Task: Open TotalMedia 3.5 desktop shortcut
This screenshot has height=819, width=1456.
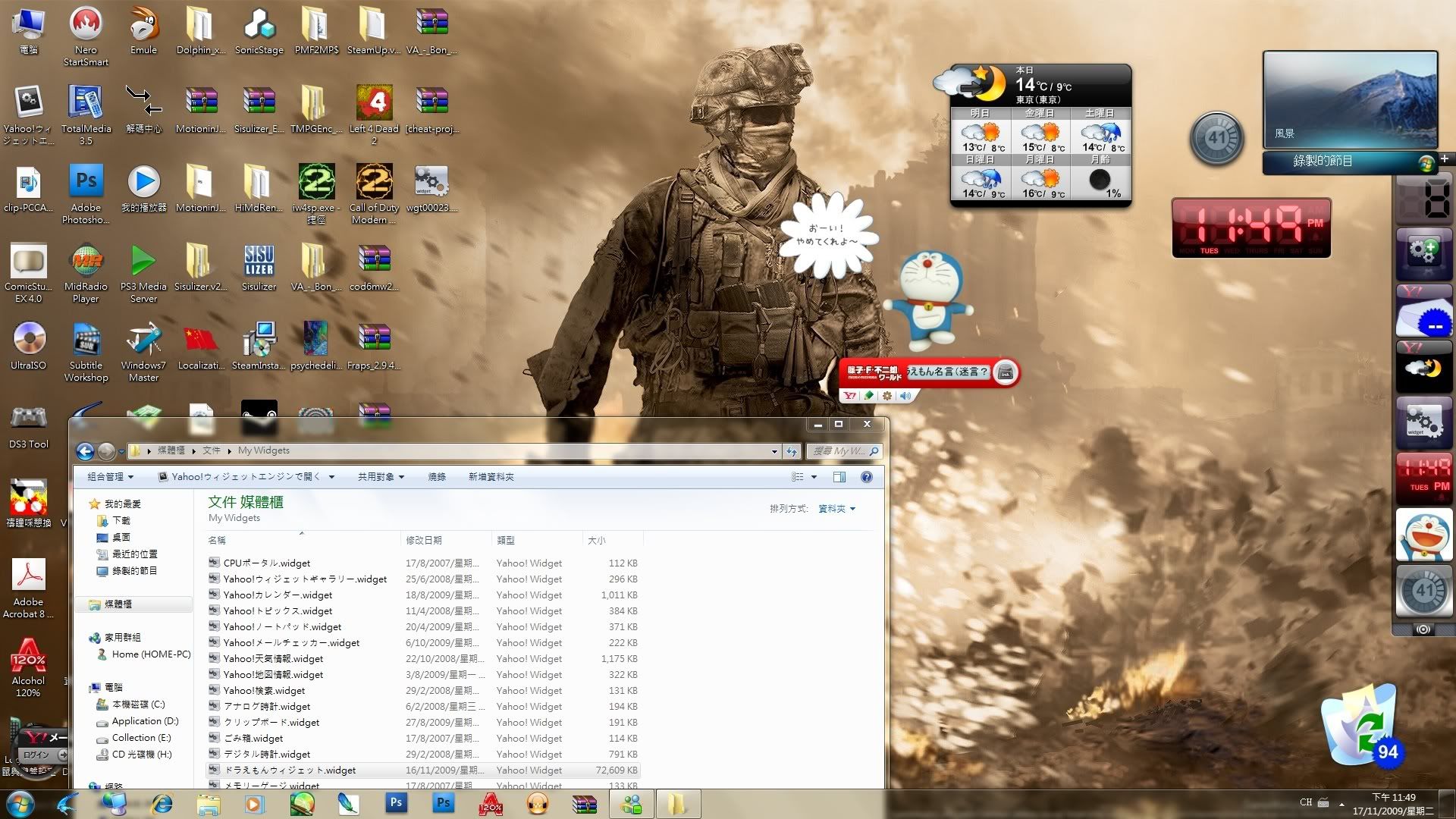Action: point(86,115)
